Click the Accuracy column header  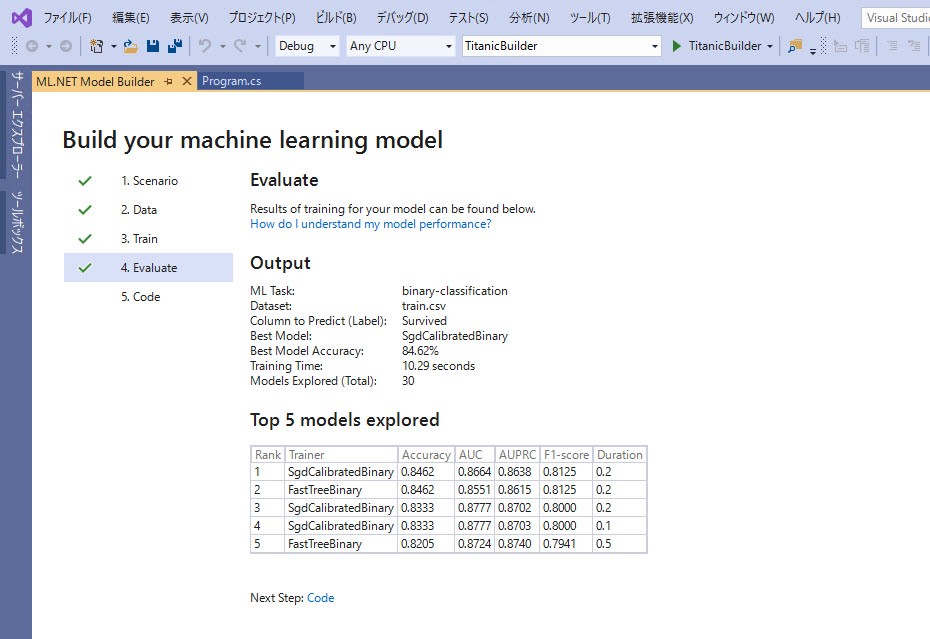tap(426, 454)
